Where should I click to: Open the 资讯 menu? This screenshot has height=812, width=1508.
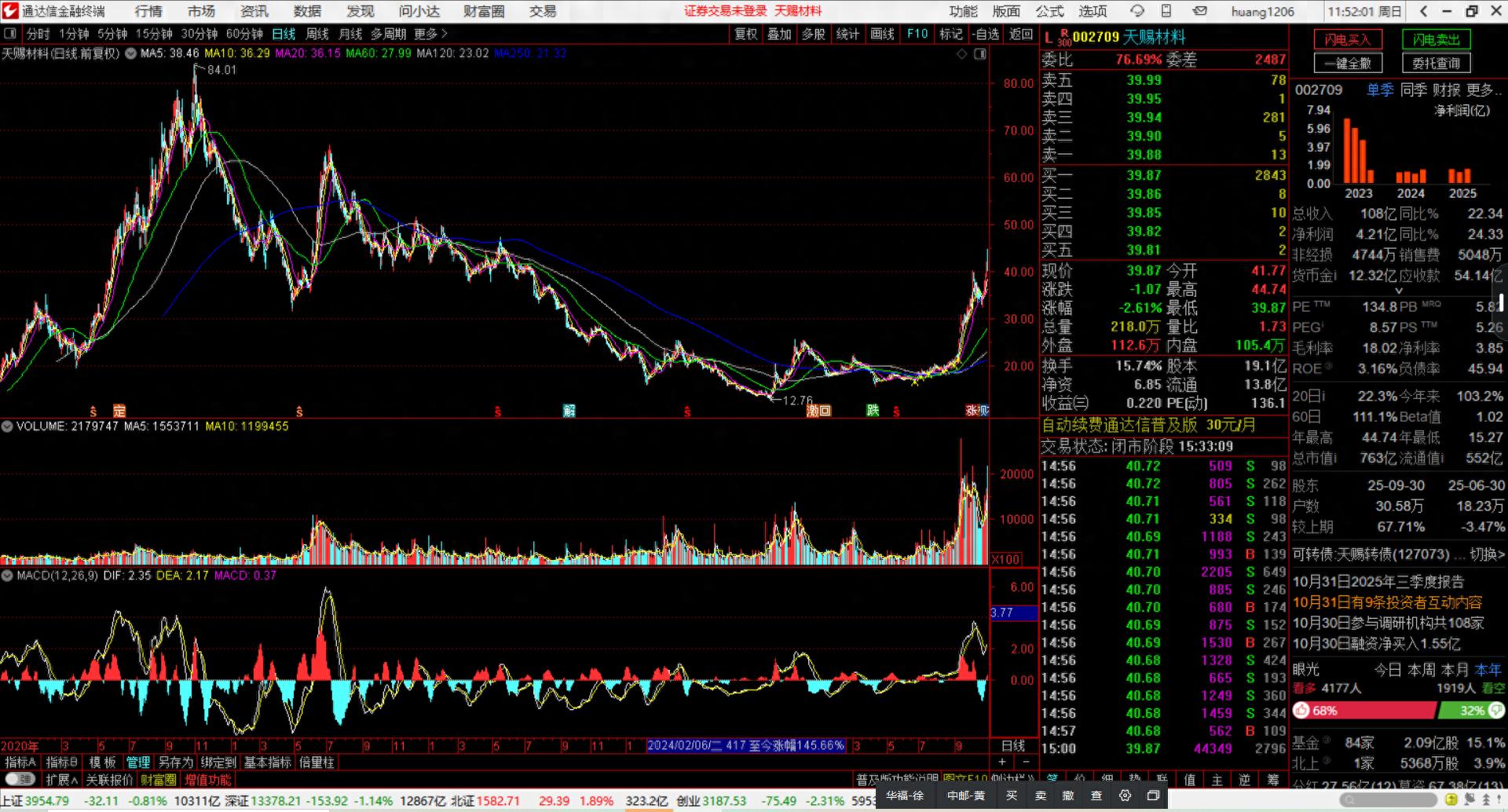tap(254, 11)
